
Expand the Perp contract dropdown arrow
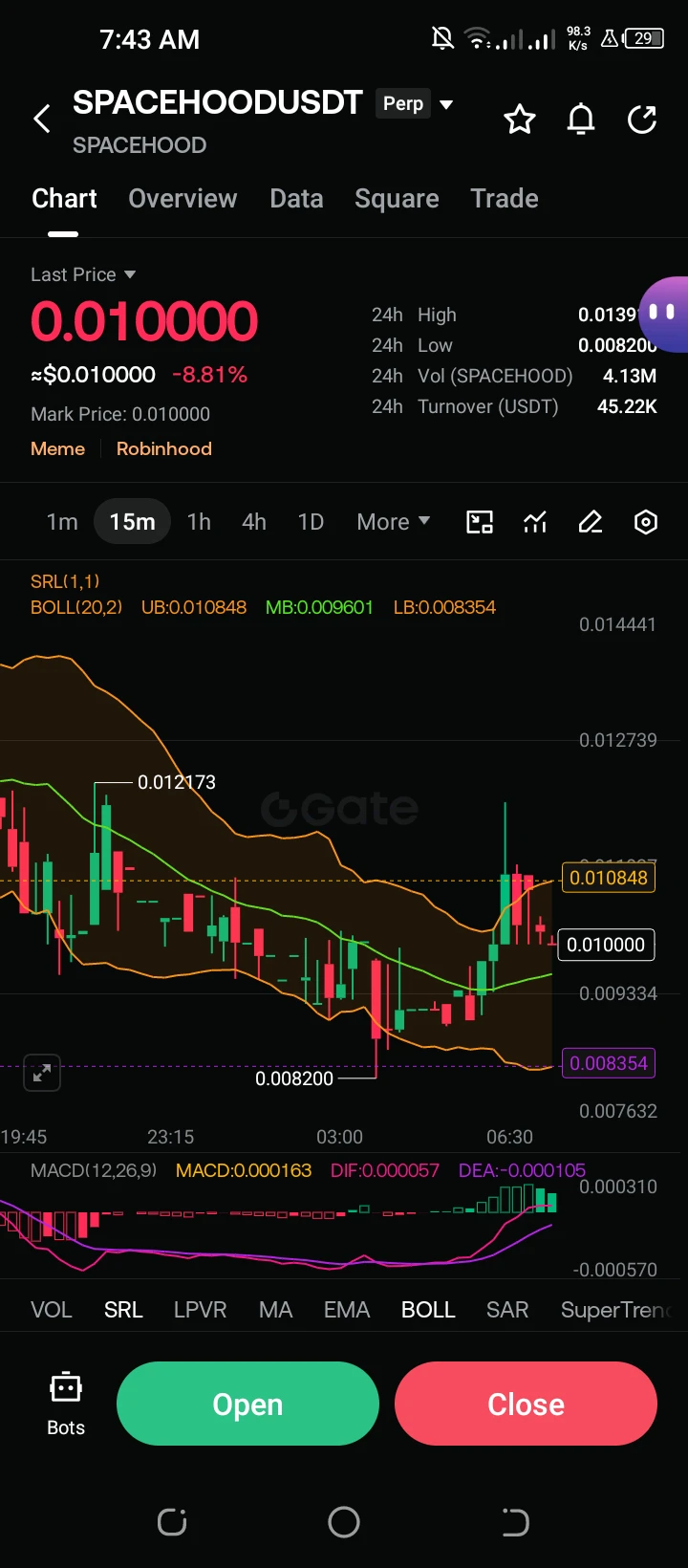[x=445, y=104]
